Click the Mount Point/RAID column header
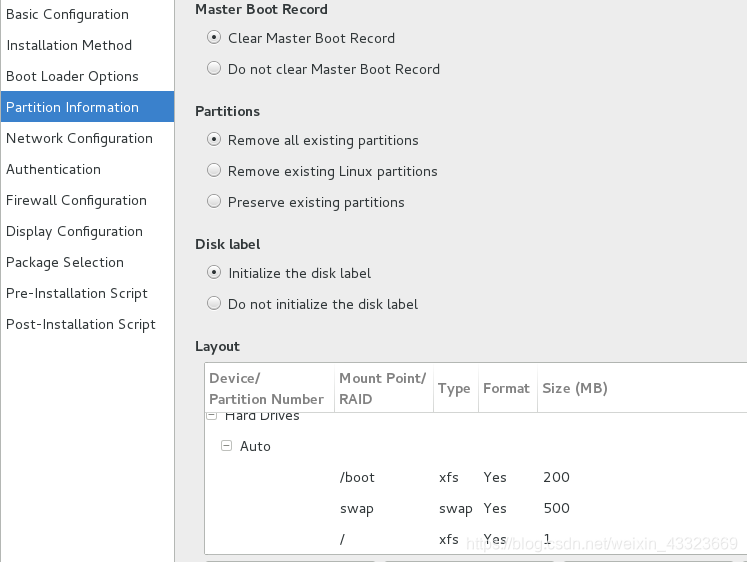The width and height of the screenshot is (747, 562). click(384, 388)
